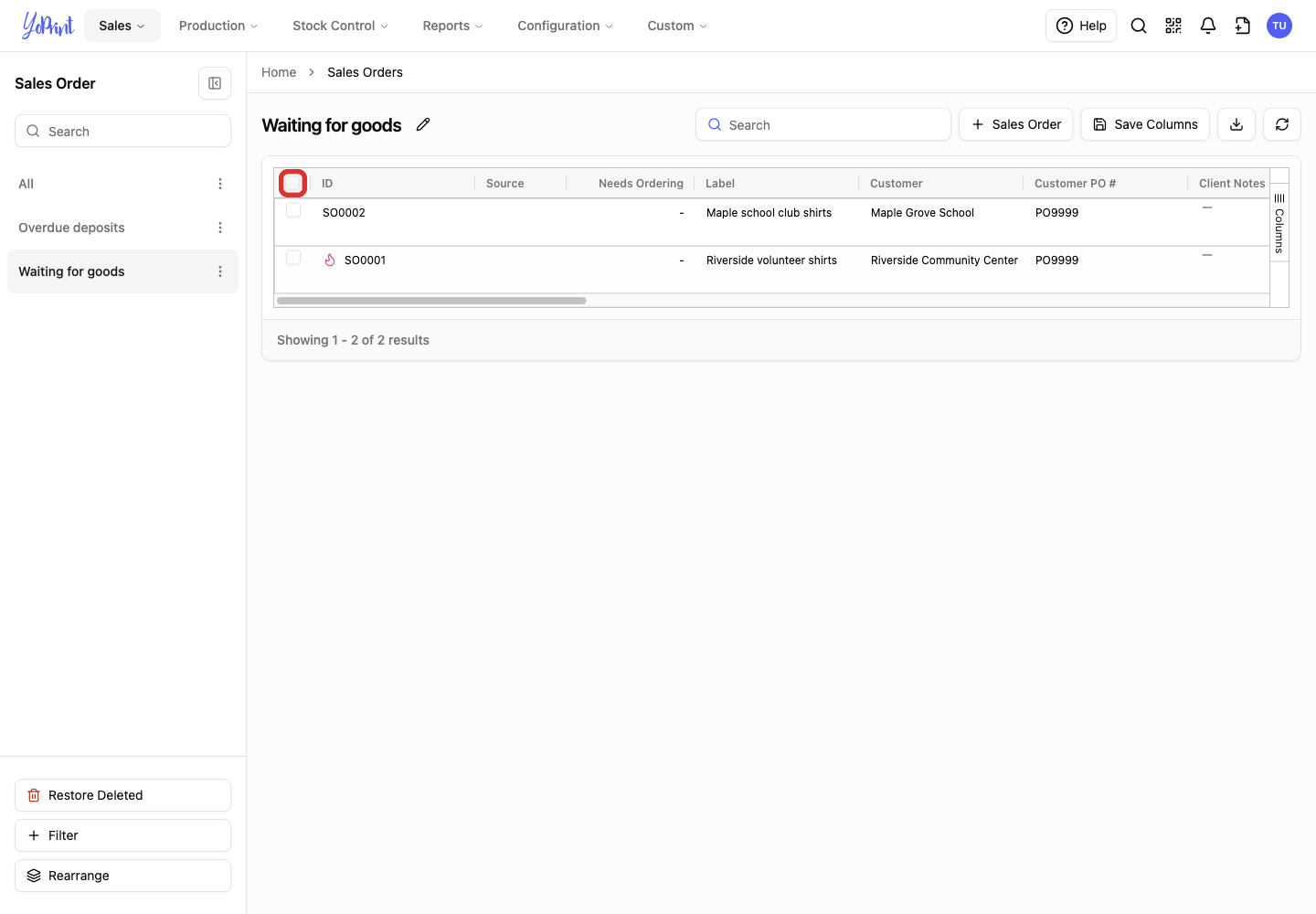Select the SO0001 row checkbox
This screenshot has height=914, width=1316.
point(293,258)
